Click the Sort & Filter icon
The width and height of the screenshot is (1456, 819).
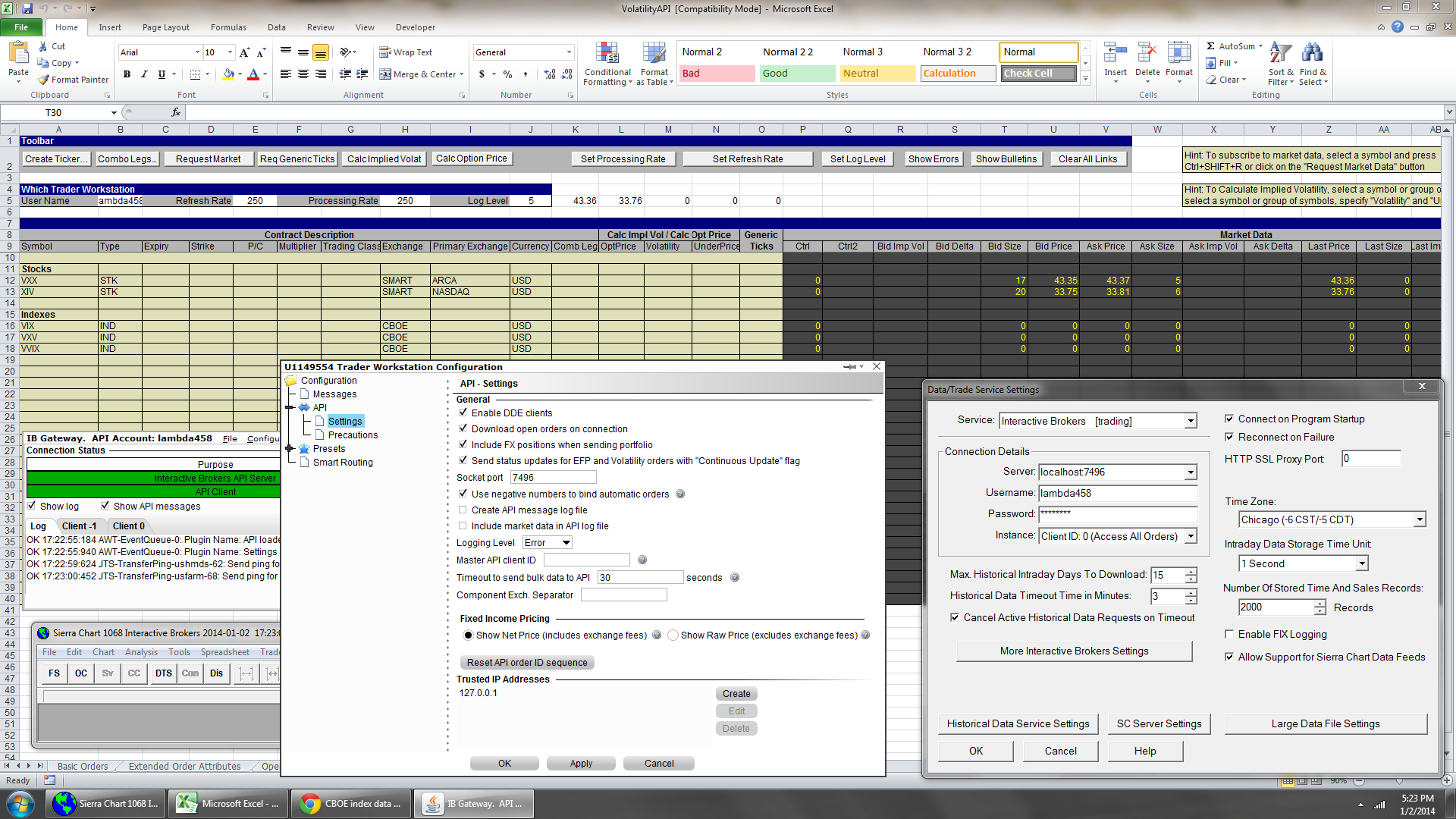[x=1280, y=53]
